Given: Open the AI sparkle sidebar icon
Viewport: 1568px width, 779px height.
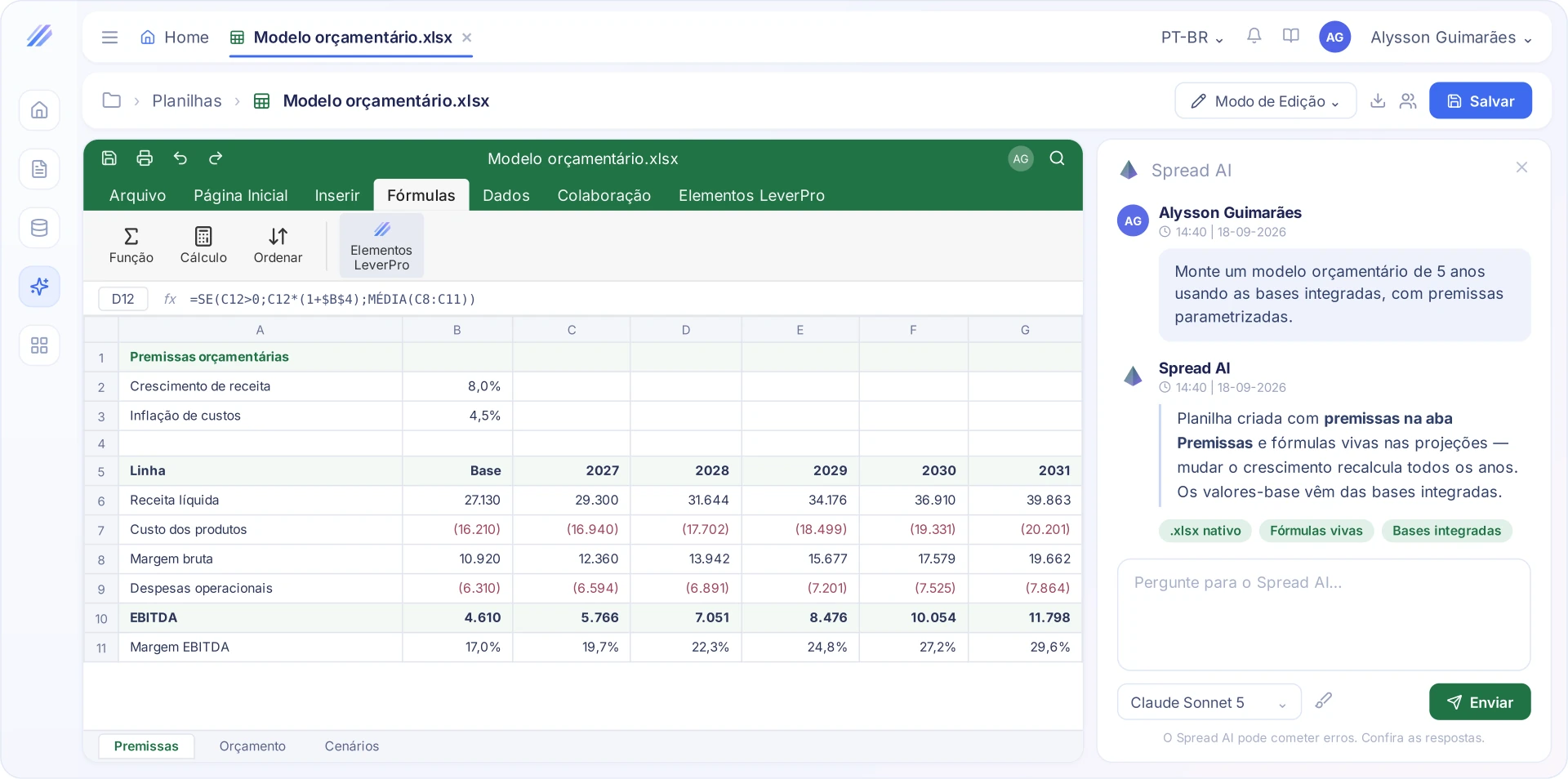Looking at the screenshot, I should pyautogui.click(x=39, y=287).
